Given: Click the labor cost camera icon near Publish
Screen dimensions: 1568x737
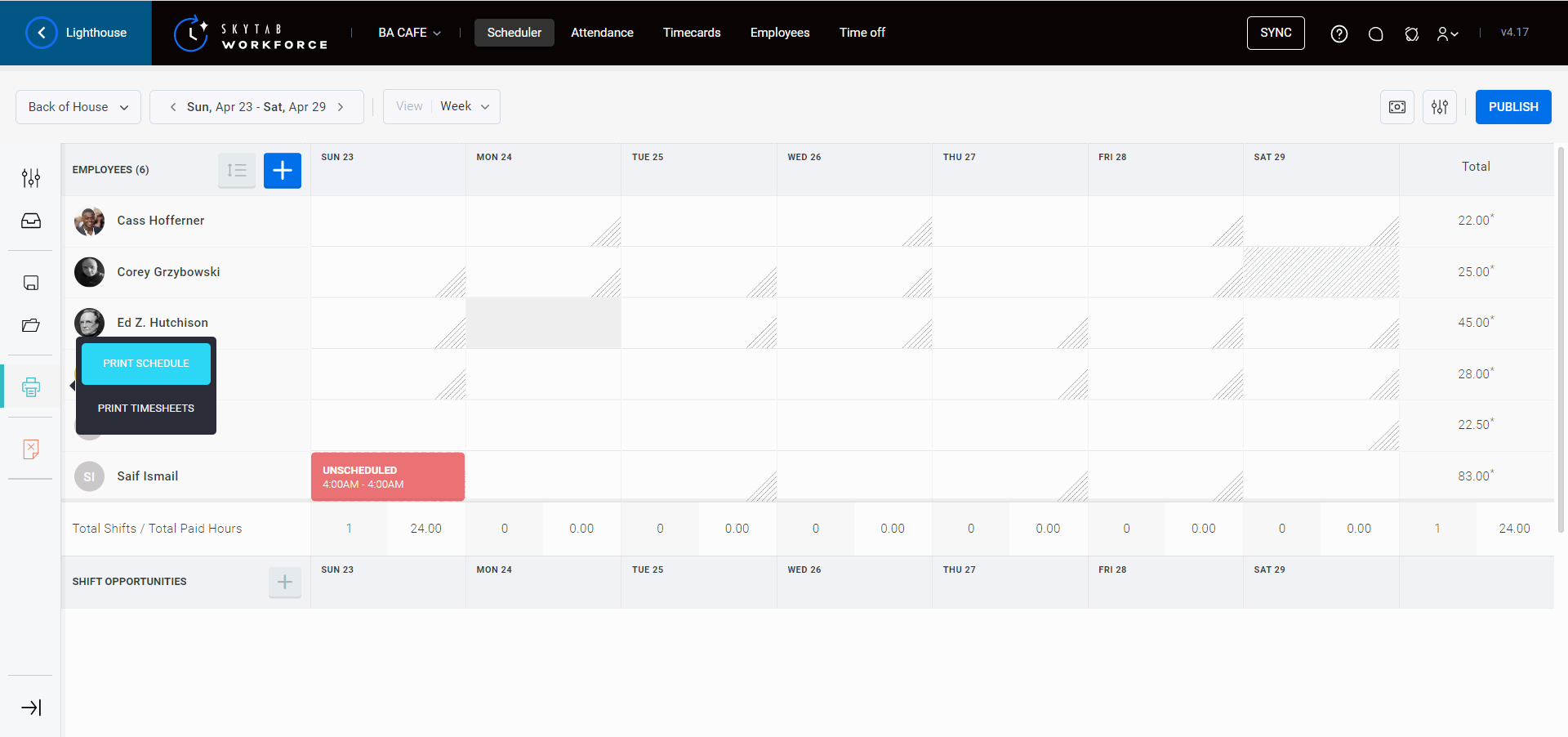Looking at the screenshot, I should click(1396, 107).
